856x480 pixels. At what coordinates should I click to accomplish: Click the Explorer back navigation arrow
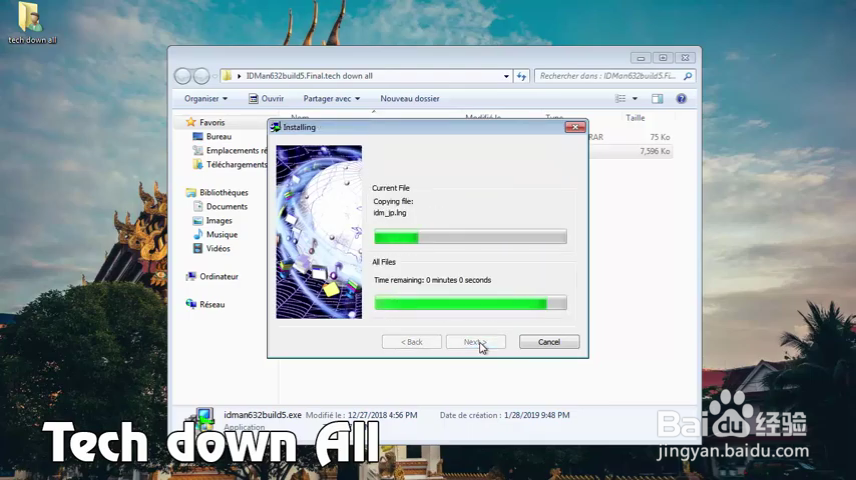[x=183, y=76]
